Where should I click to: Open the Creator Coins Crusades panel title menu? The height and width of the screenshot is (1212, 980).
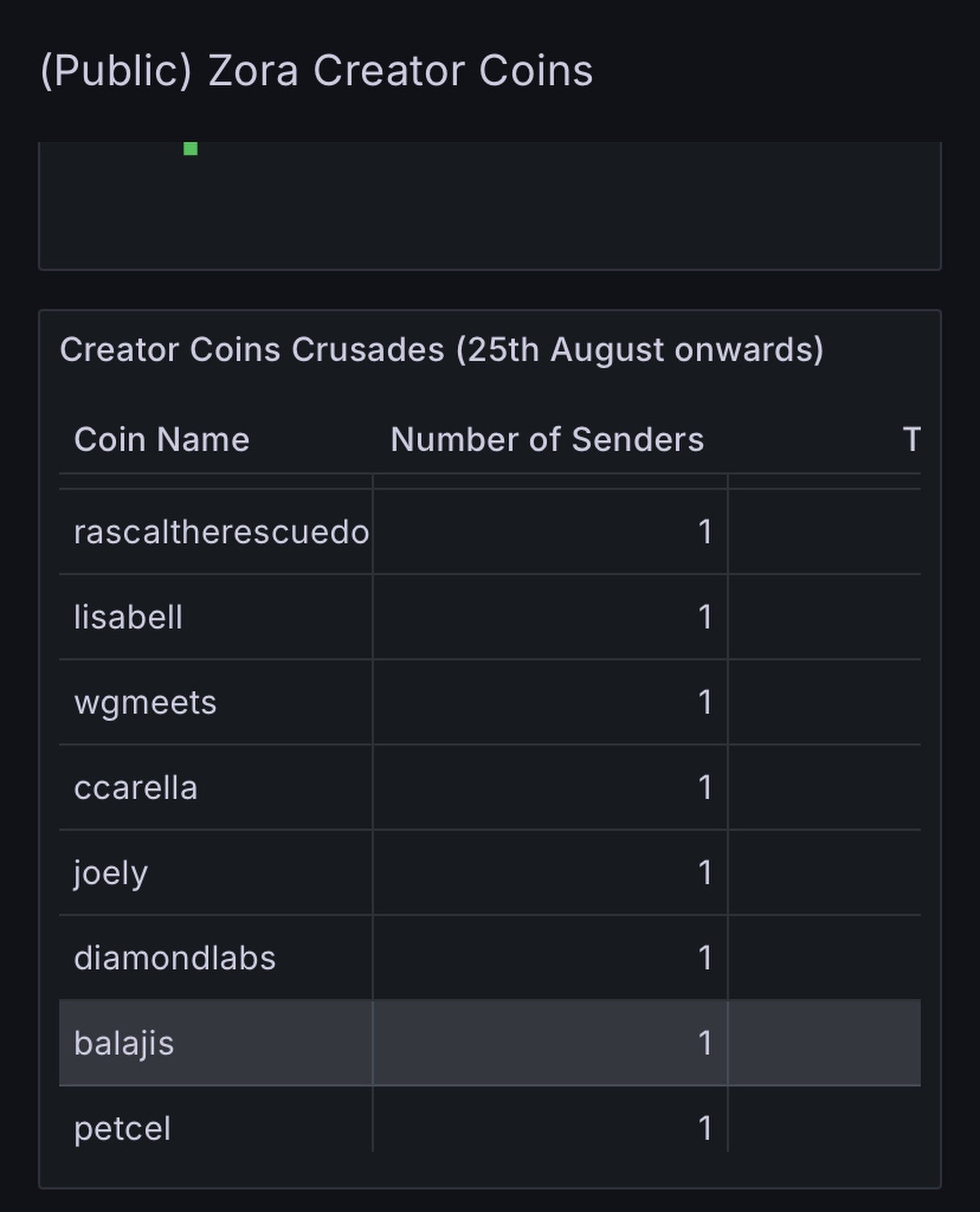coord(441,350)
